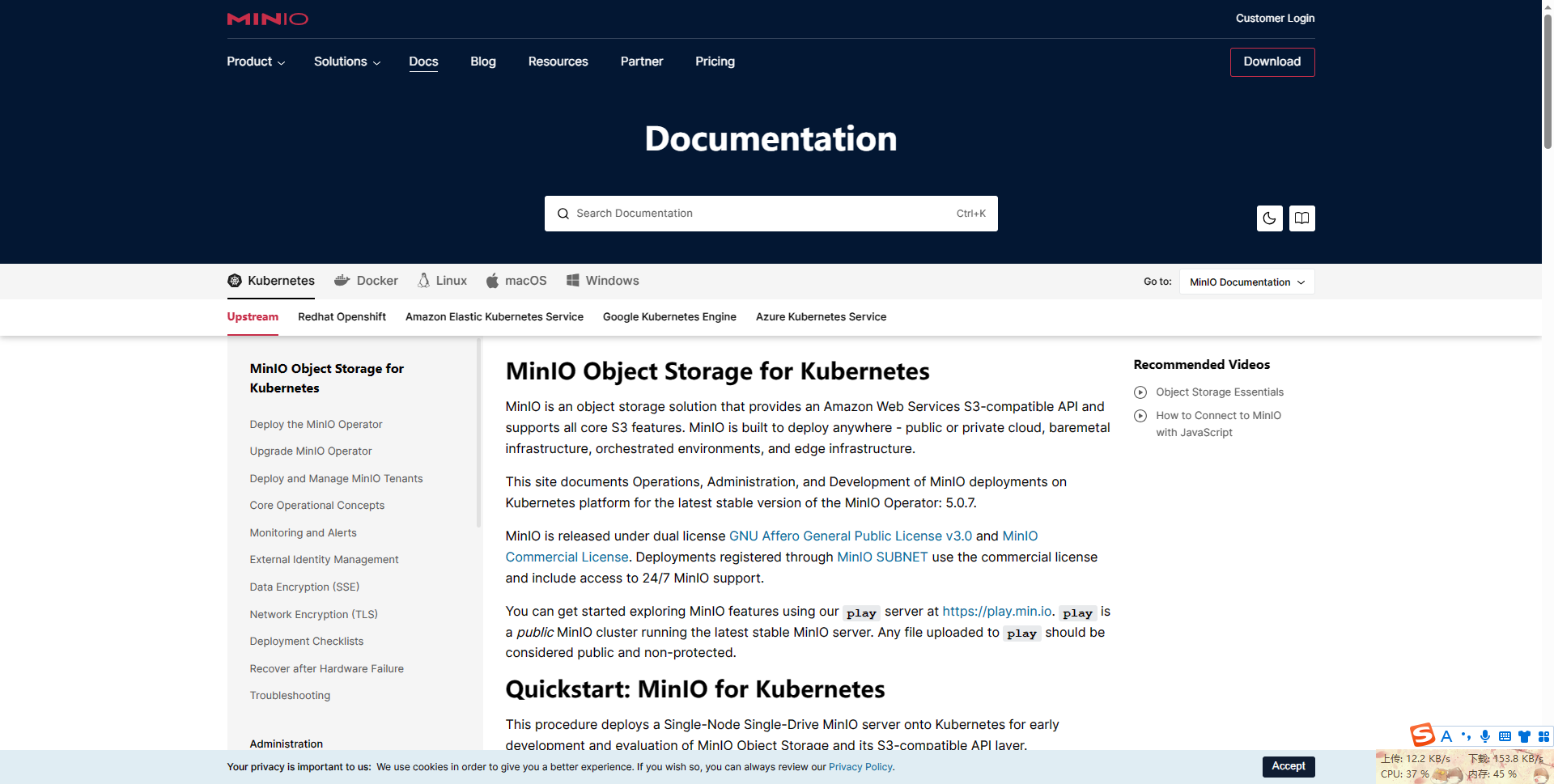Open the Commercial License link

[567, 557]
